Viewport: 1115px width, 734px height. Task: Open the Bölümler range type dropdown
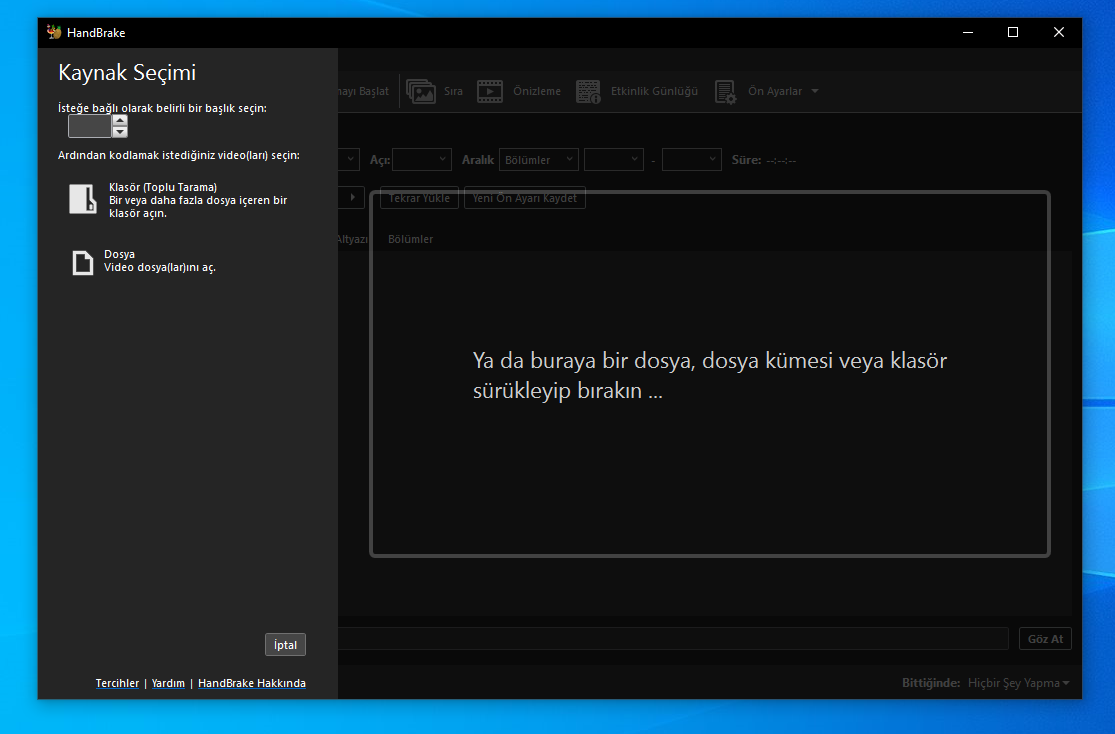point(538,159)
